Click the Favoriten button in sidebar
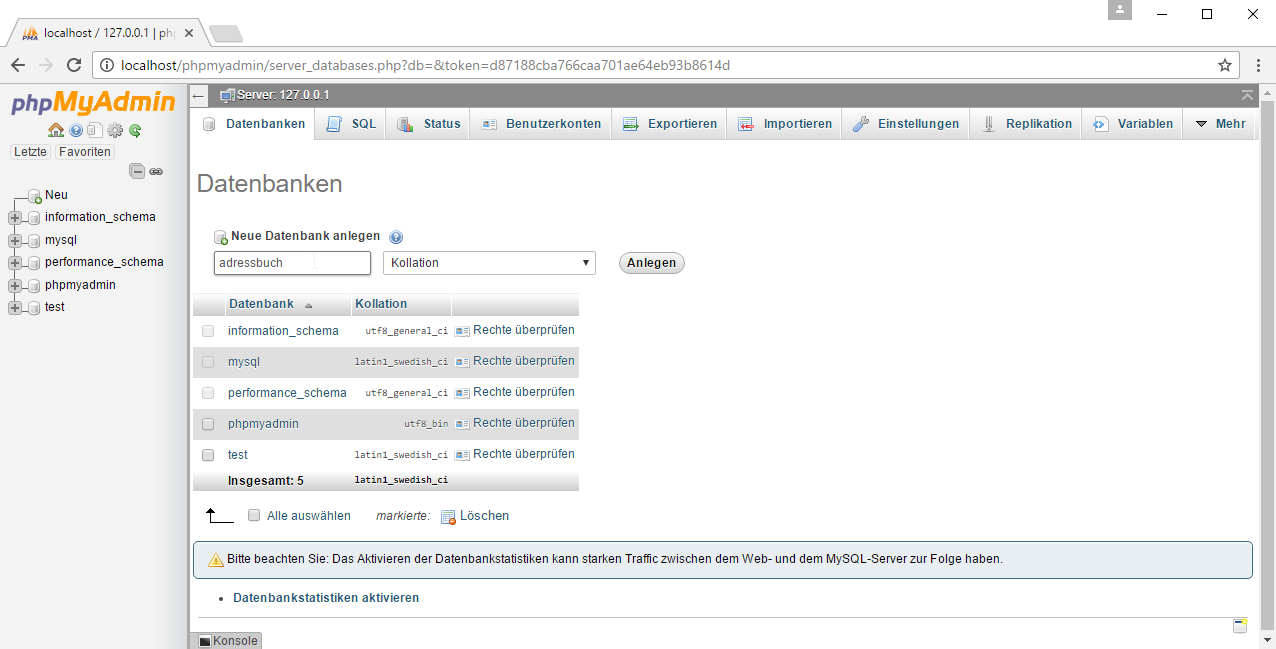Screen dimensions: 1276x649 (x=84, y=152)
